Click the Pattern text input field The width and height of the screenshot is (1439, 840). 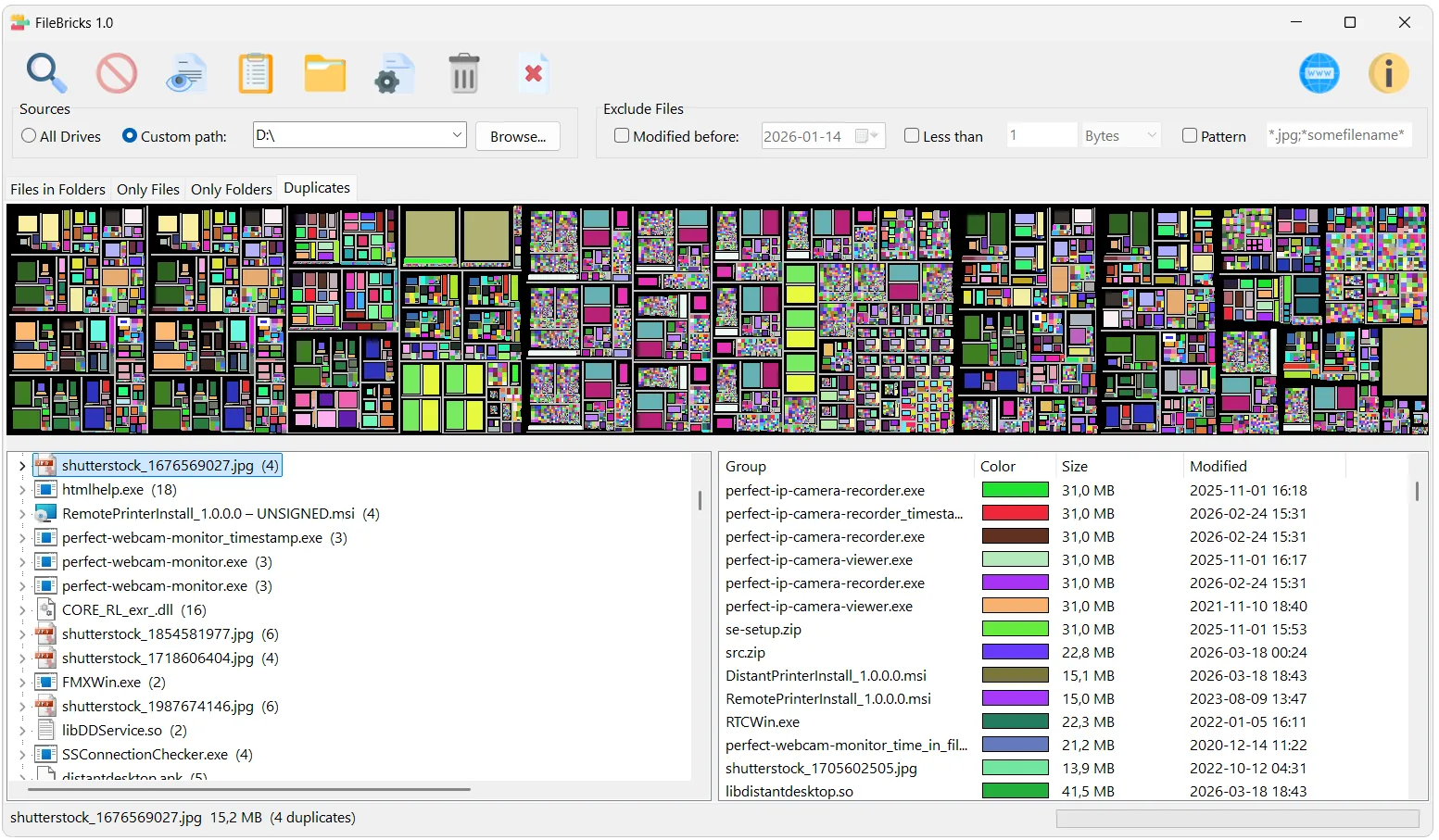point(1339,135)
